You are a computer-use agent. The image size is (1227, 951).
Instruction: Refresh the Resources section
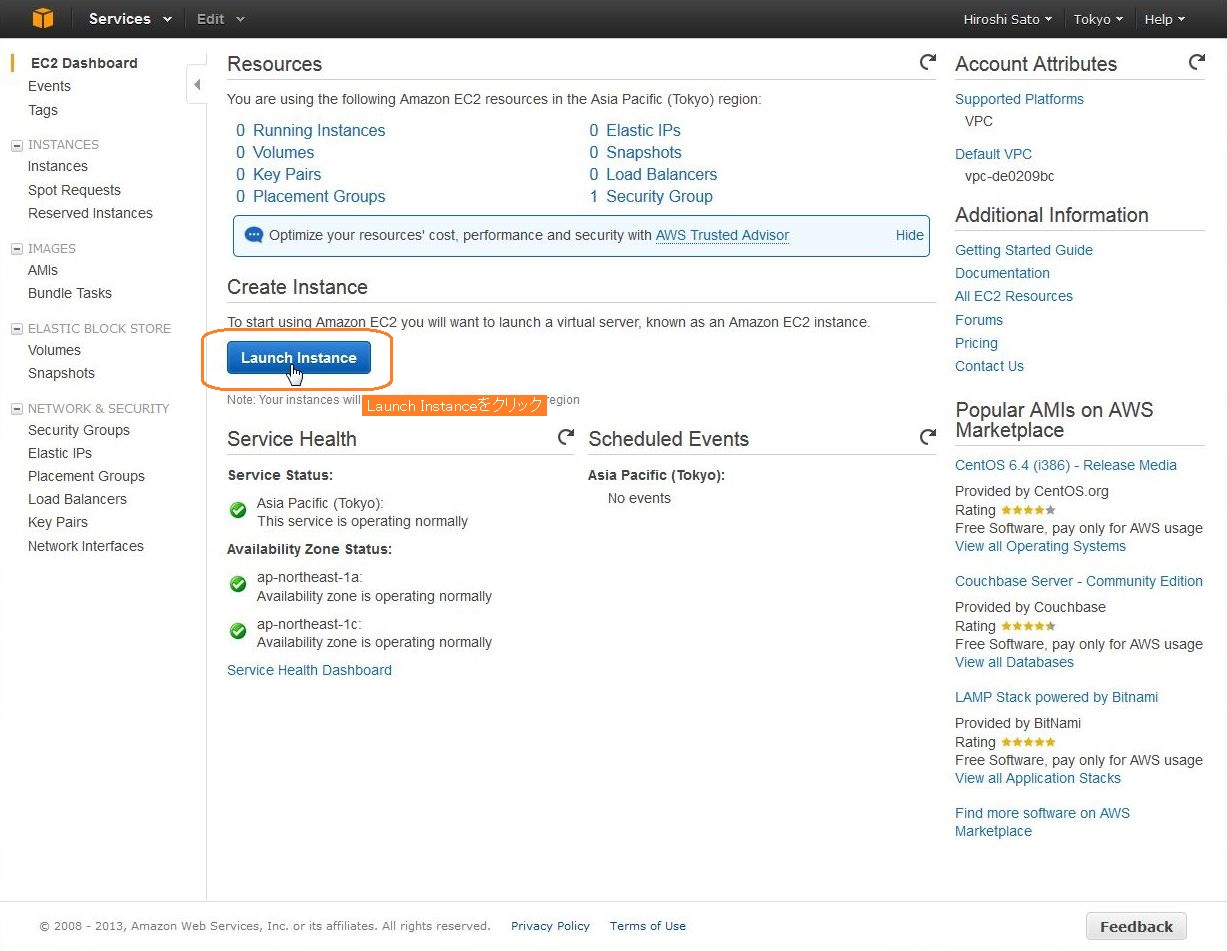(928, 62)
